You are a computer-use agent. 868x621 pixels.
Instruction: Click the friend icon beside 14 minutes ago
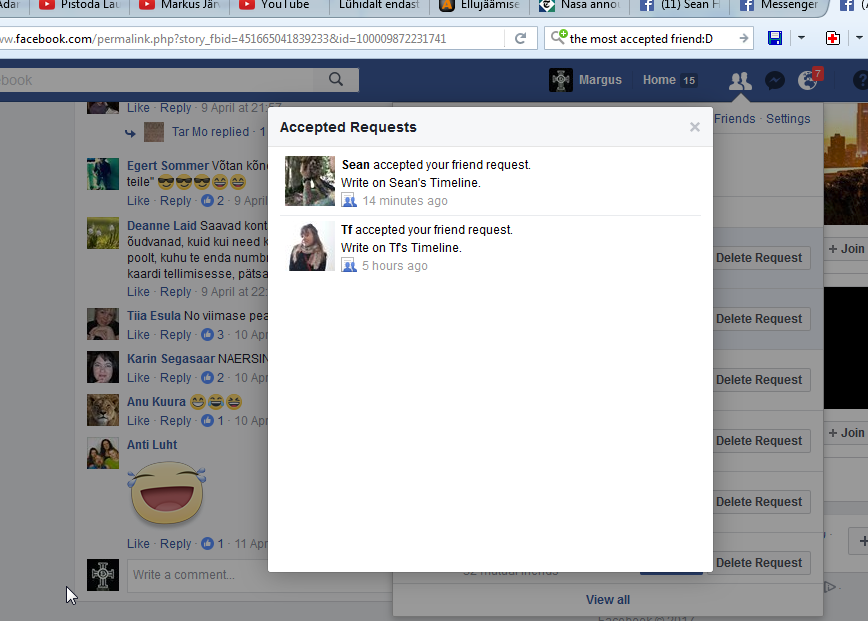point(349,200)
